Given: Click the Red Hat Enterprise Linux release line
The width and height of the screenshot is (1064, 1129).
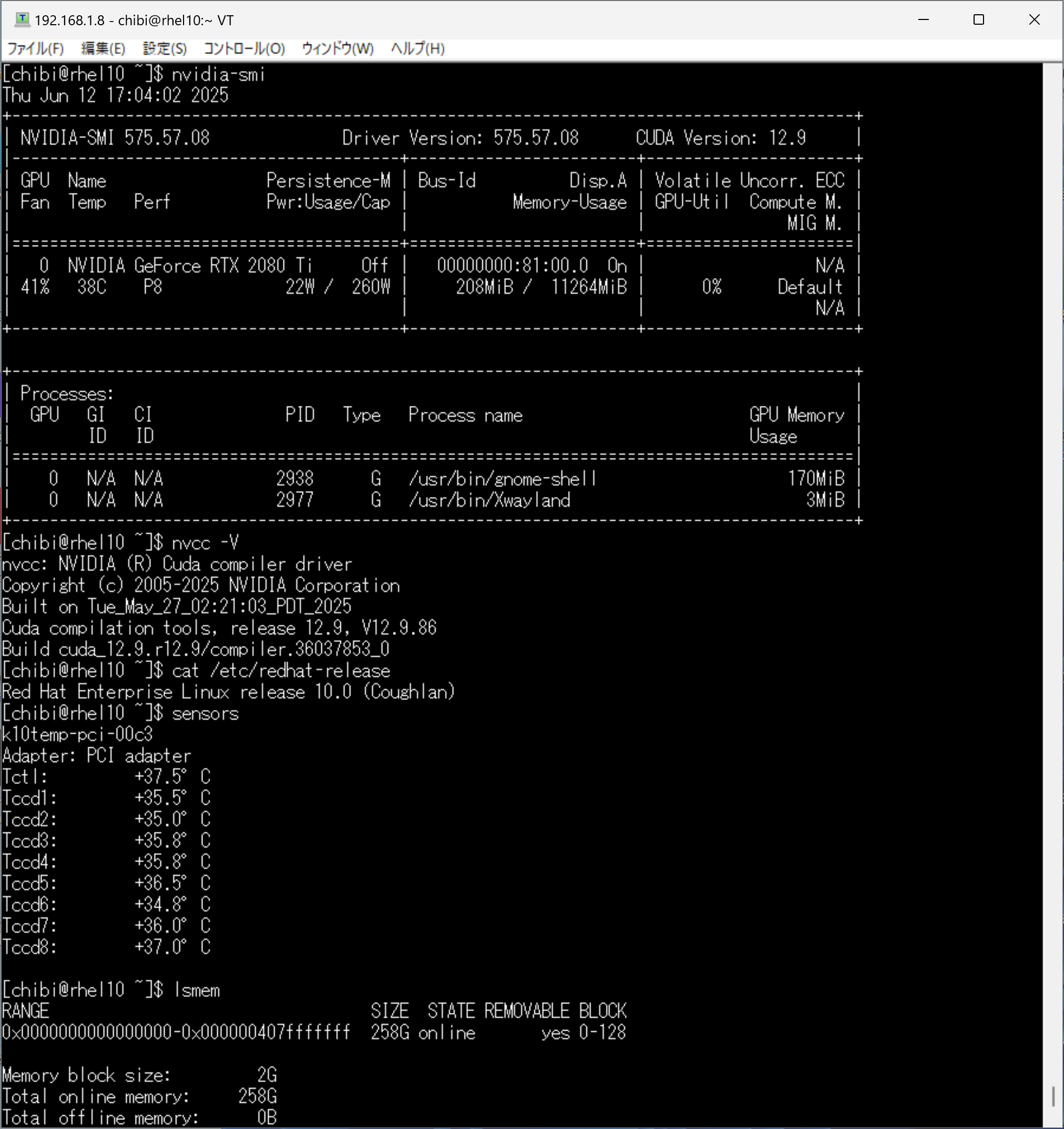Looking at the screenshot, I should point(228,691).
